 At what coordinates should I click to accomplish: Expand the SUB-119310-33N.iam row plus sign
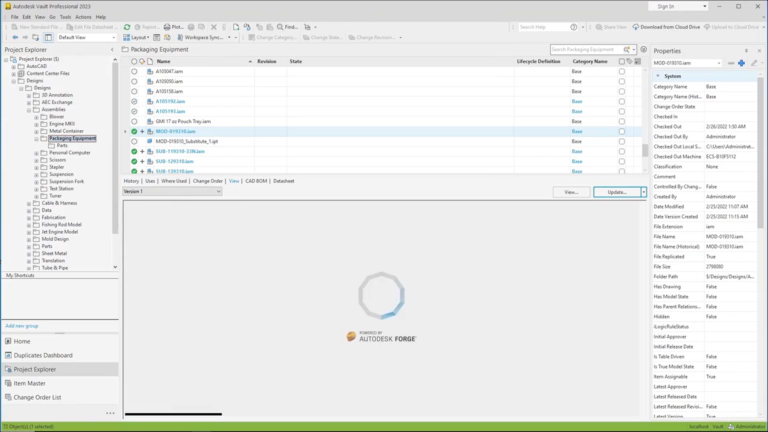(142, 151)
